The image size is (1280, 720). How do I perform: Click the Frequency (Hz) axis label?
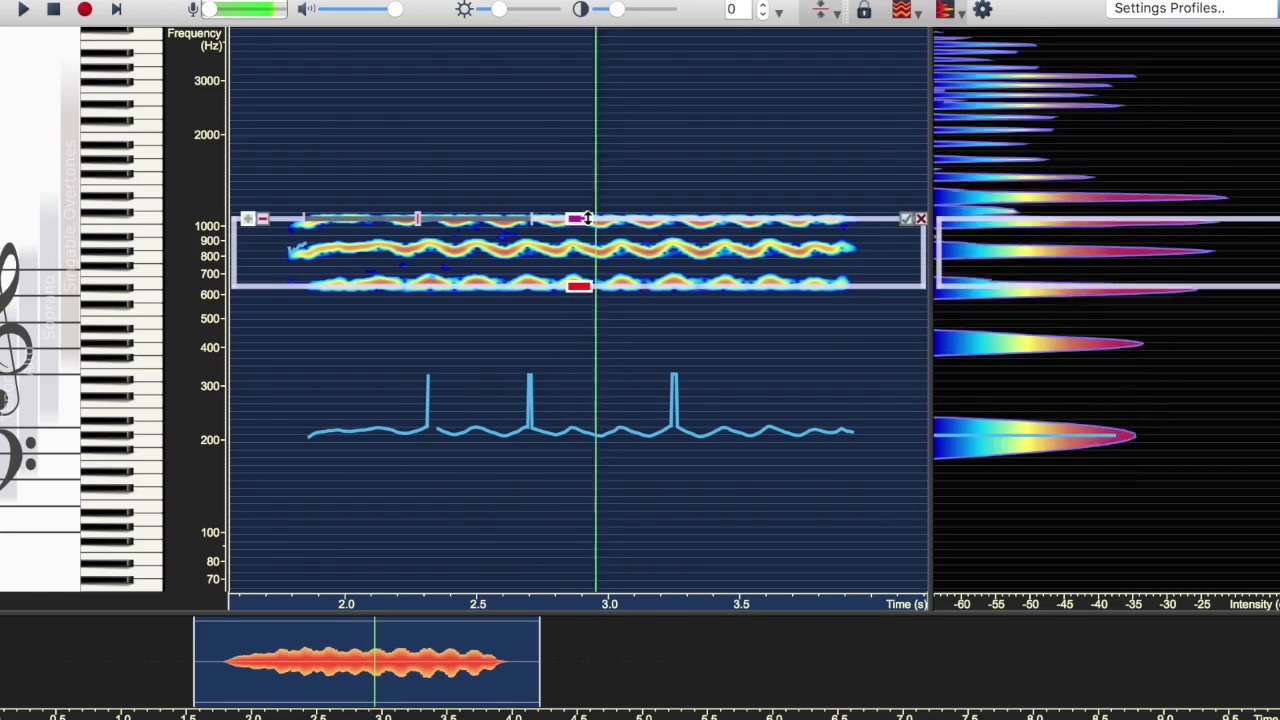[x=194, y=40]
